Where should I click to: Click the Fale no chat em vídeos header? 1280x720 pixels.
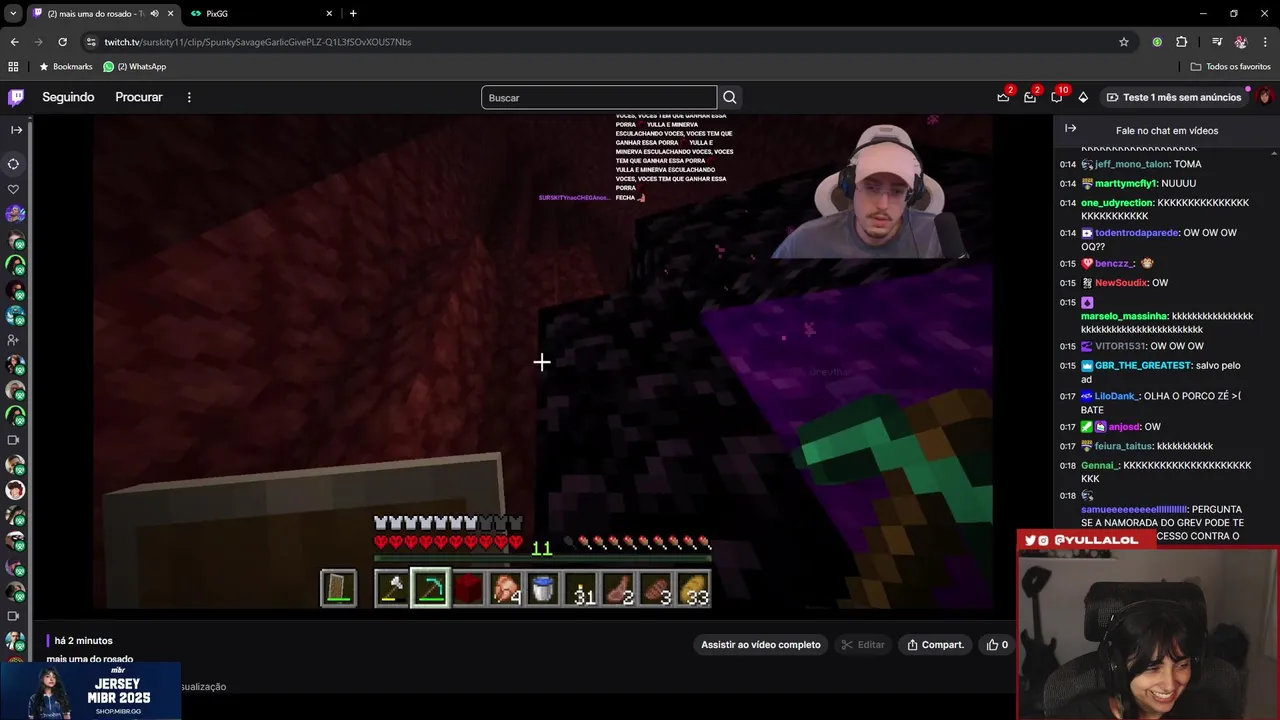pos(1167,131)
